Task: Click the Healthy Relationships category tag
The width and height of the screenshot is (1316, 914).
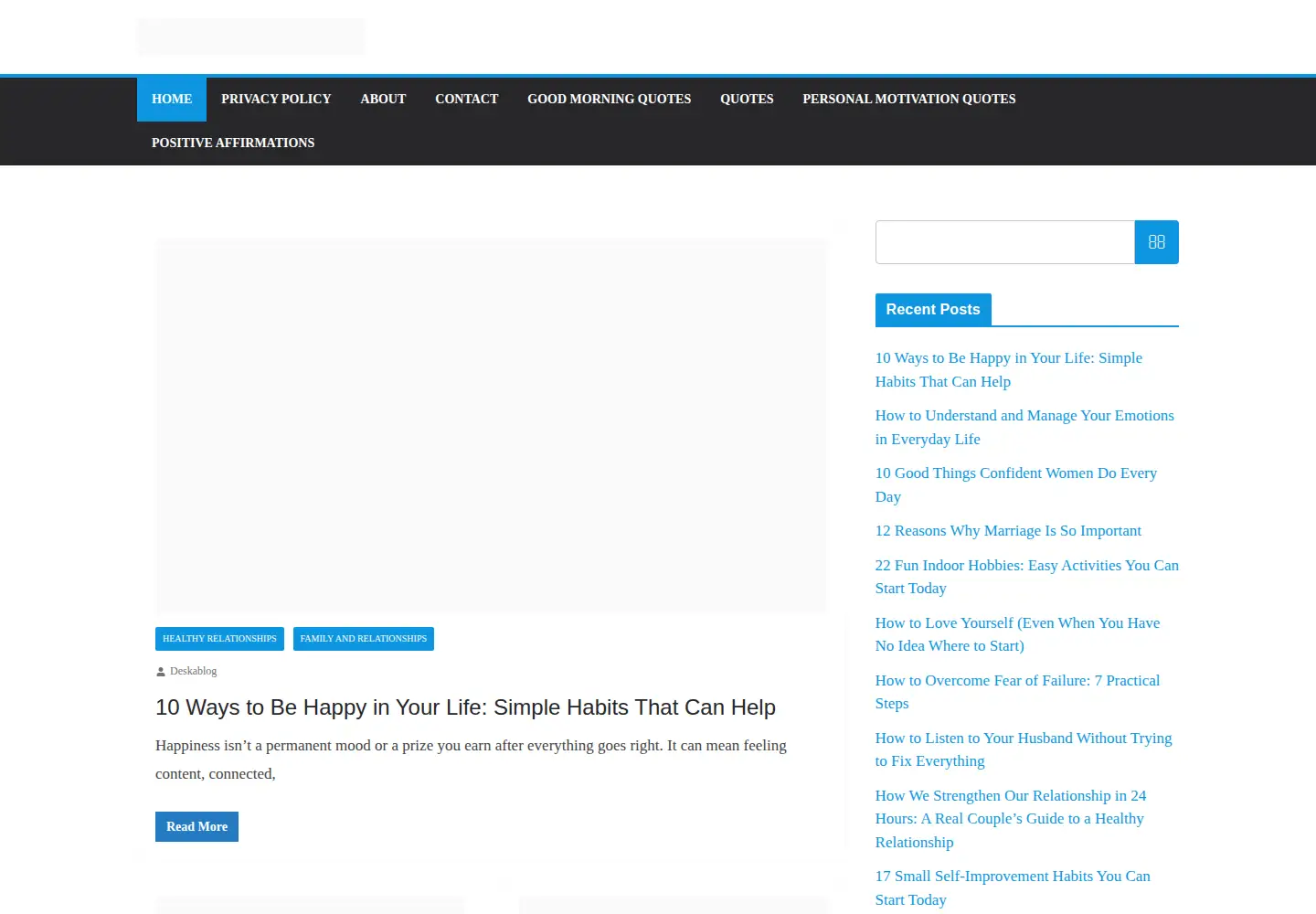Action: click(219, 639)
